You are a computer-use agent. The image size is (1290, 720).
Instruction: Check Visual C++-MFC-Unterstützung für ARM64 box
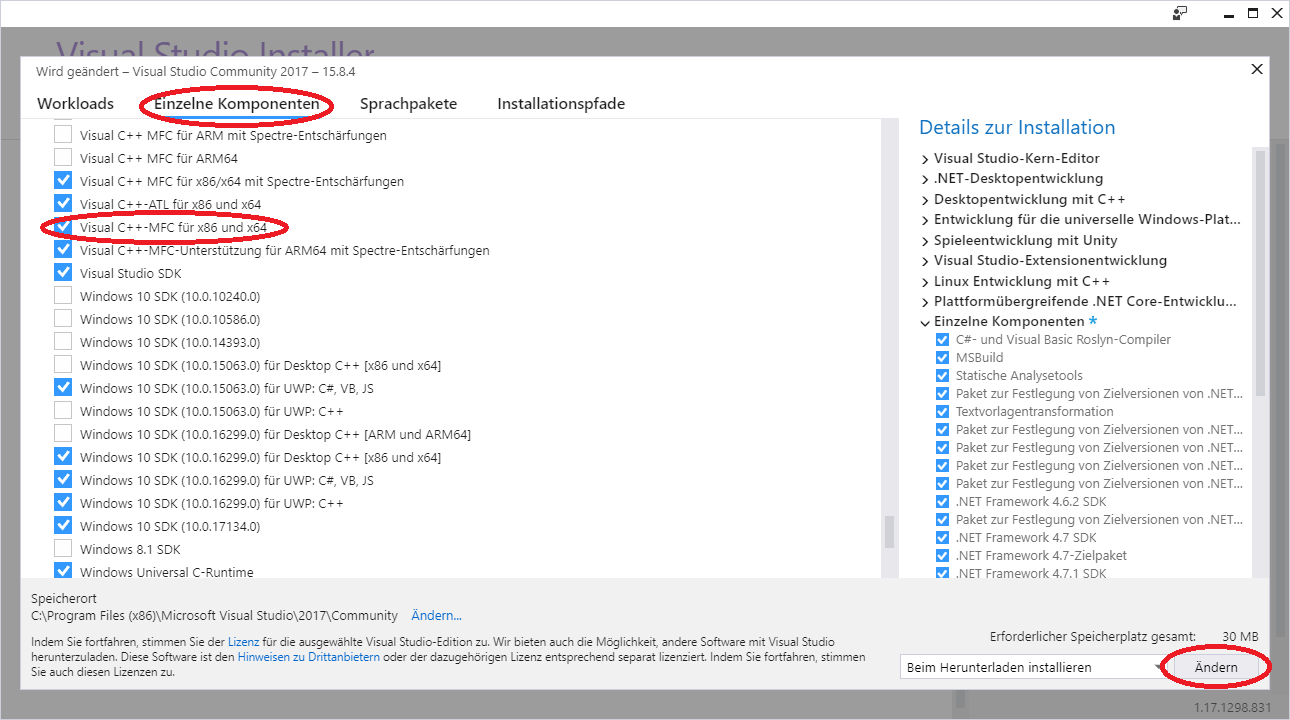click(x=63, y=250)
